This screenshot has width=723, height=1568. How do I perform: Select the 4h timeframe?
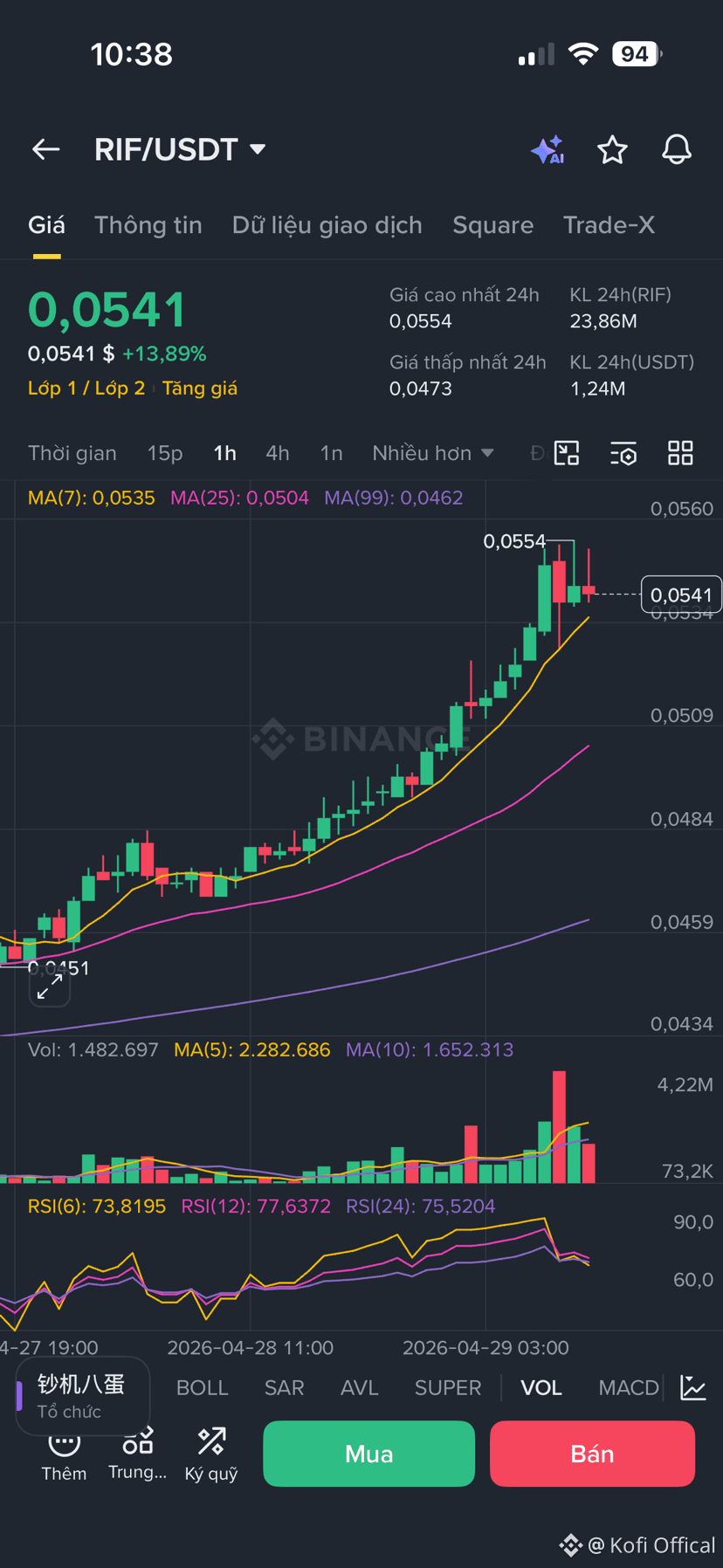[278, 453]
